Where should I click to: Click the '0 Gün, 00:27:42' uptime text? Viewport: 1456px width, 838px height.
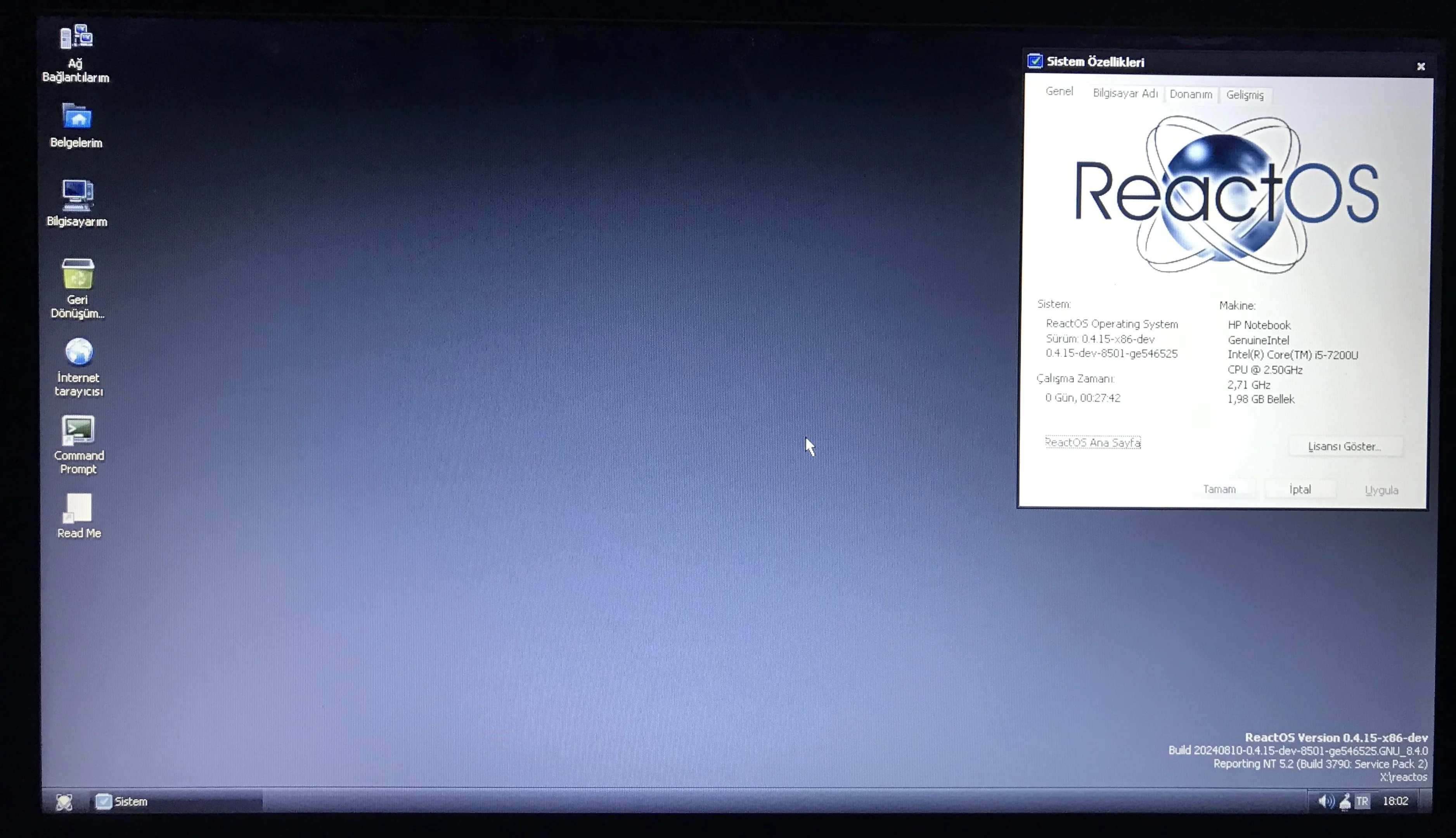click(1082, 398)
